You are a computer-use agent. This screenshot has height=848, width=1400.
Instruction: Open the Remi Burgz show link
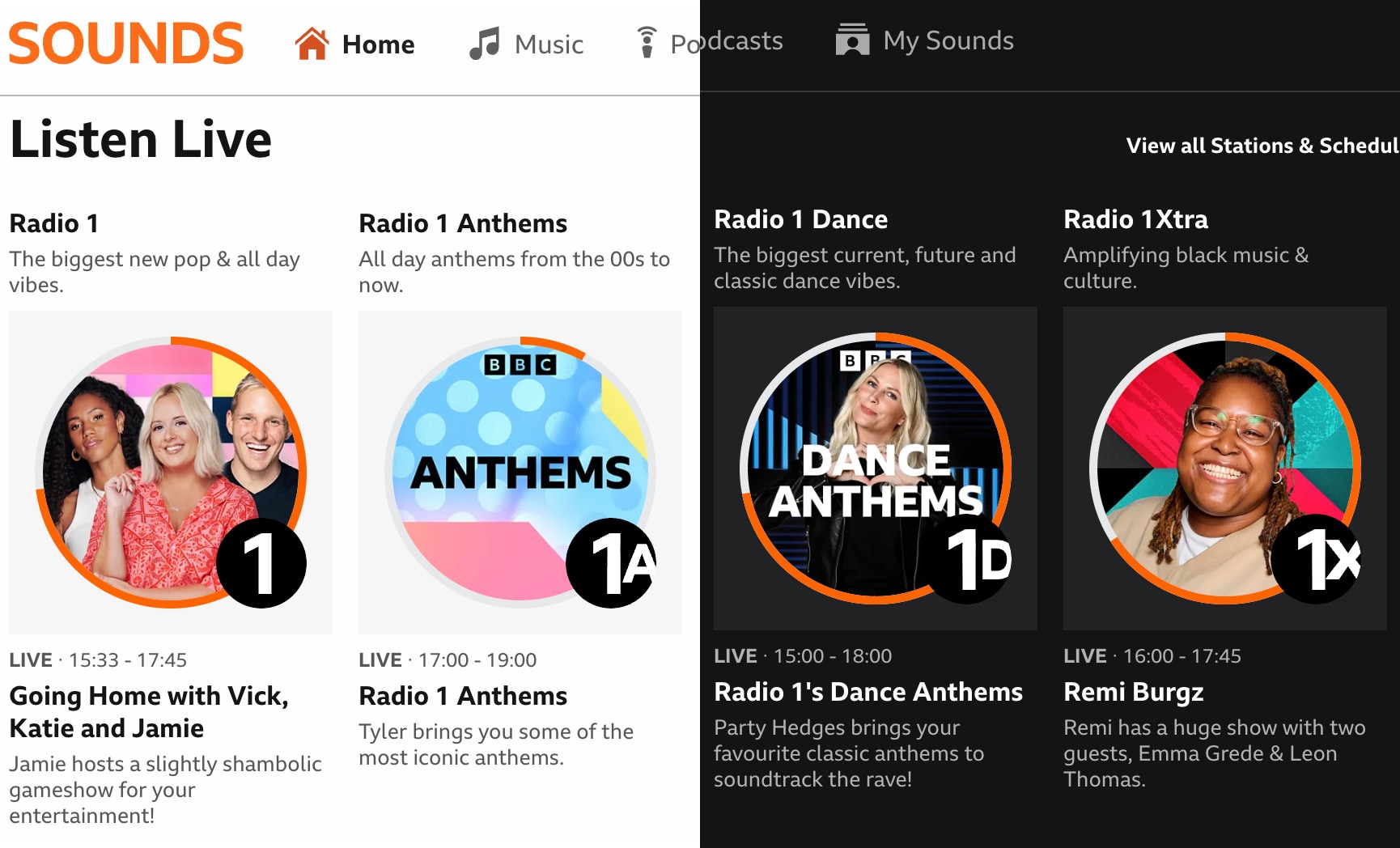pos(1133,692)
